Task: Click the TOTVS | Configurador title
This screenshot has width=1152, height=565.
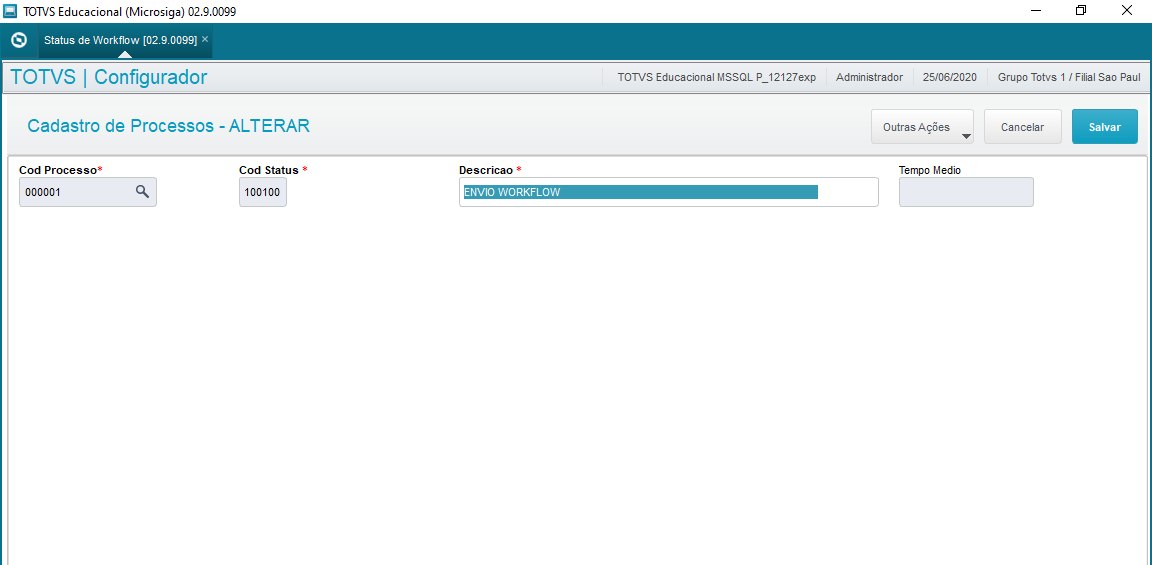Action: coord(109,77)
